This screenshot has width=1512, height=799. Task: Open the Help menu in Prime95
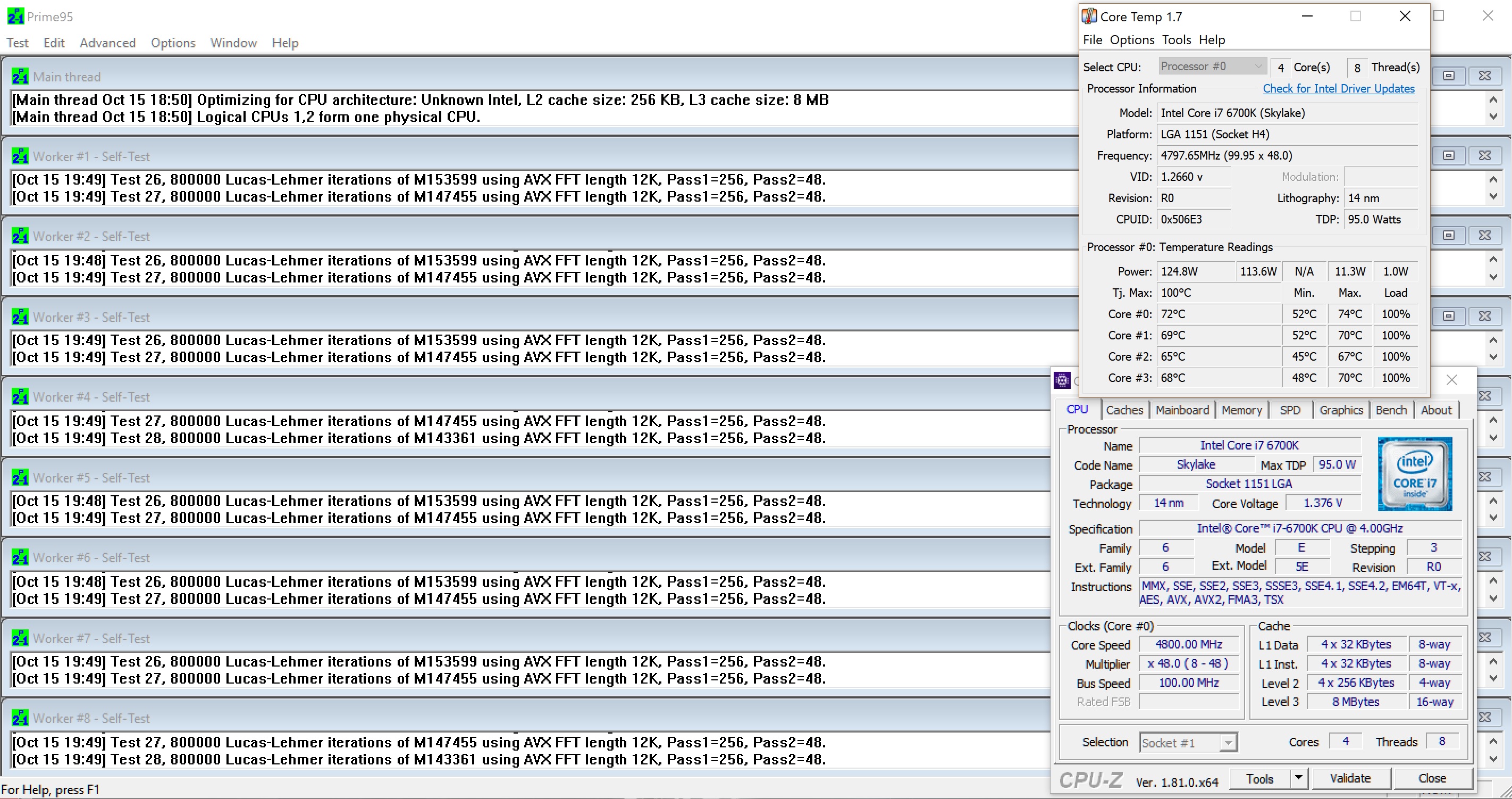285,43
